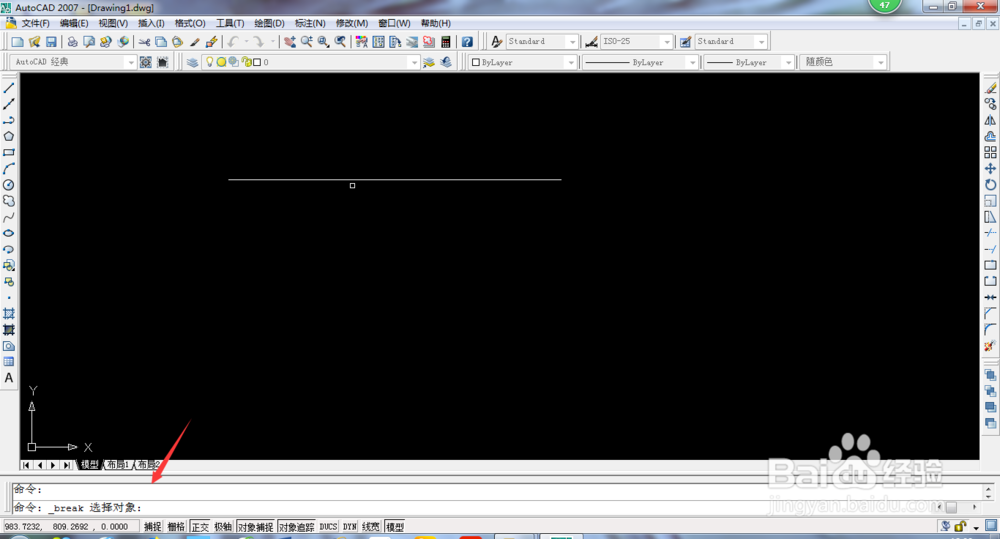Viewport: 1000px width, 539px height.
Task: Open the ISO-25 dimension style dropdown
Action: (667, 42)
